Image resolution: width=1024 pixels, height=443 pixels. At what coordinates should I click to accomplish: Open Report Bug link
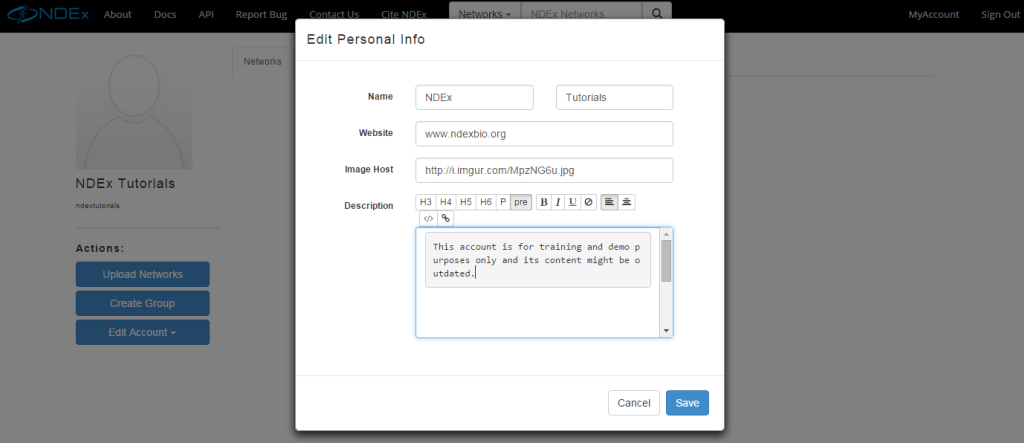click(261, 14)
